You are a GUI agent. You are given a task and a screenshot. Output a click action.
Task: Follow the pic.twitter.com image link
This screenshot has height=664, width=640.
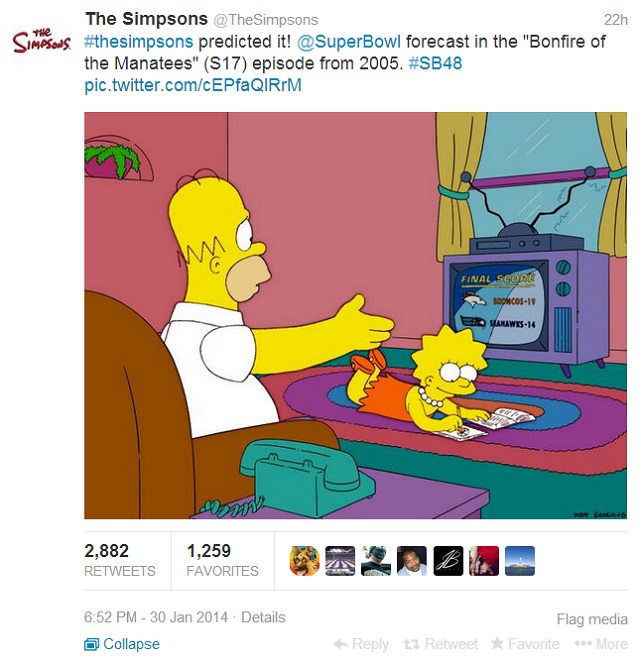pos(193,85)
